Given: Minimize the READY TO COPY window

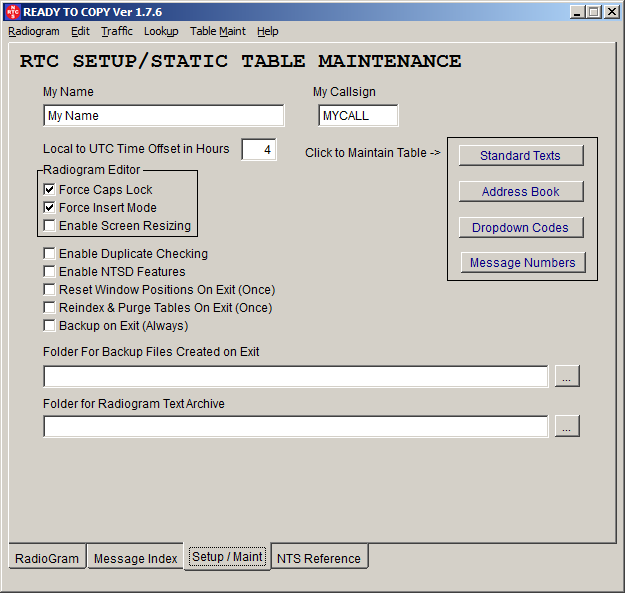Looking at the screenshot, I should pos(576,12).
